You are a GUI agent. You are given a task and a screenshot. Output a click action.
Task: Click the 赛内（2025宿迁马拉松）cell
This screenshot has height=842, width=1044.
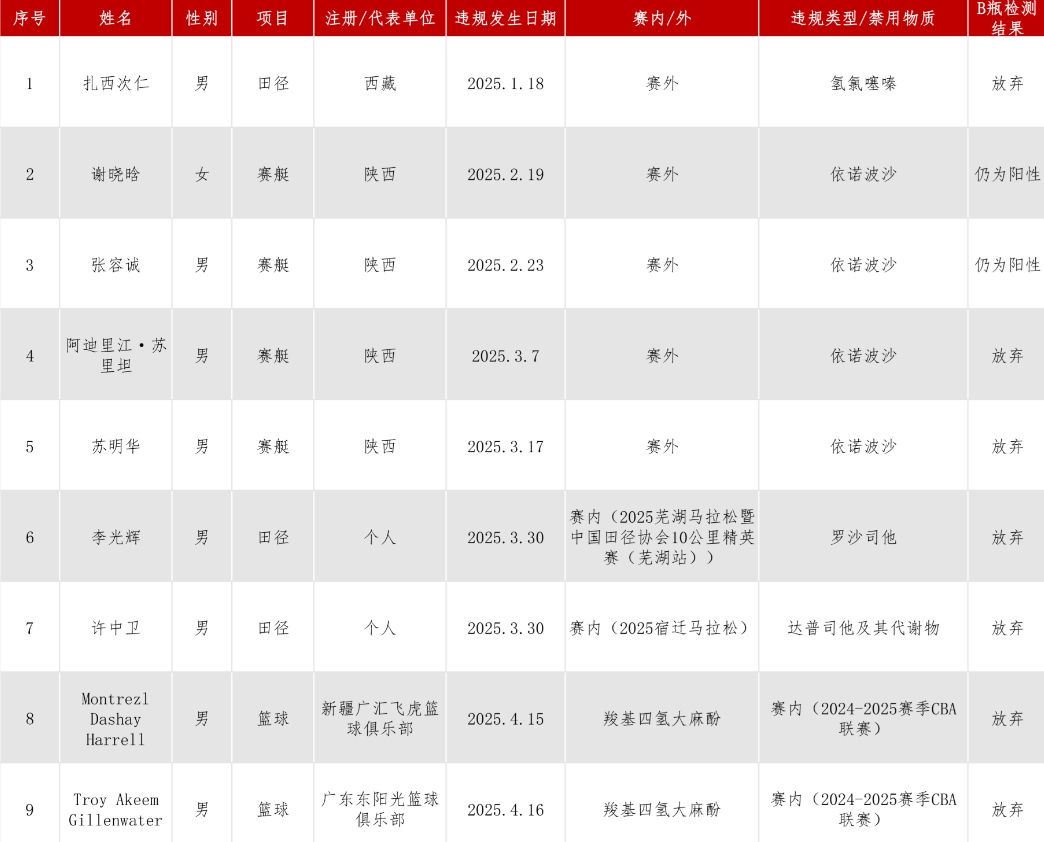662,628
